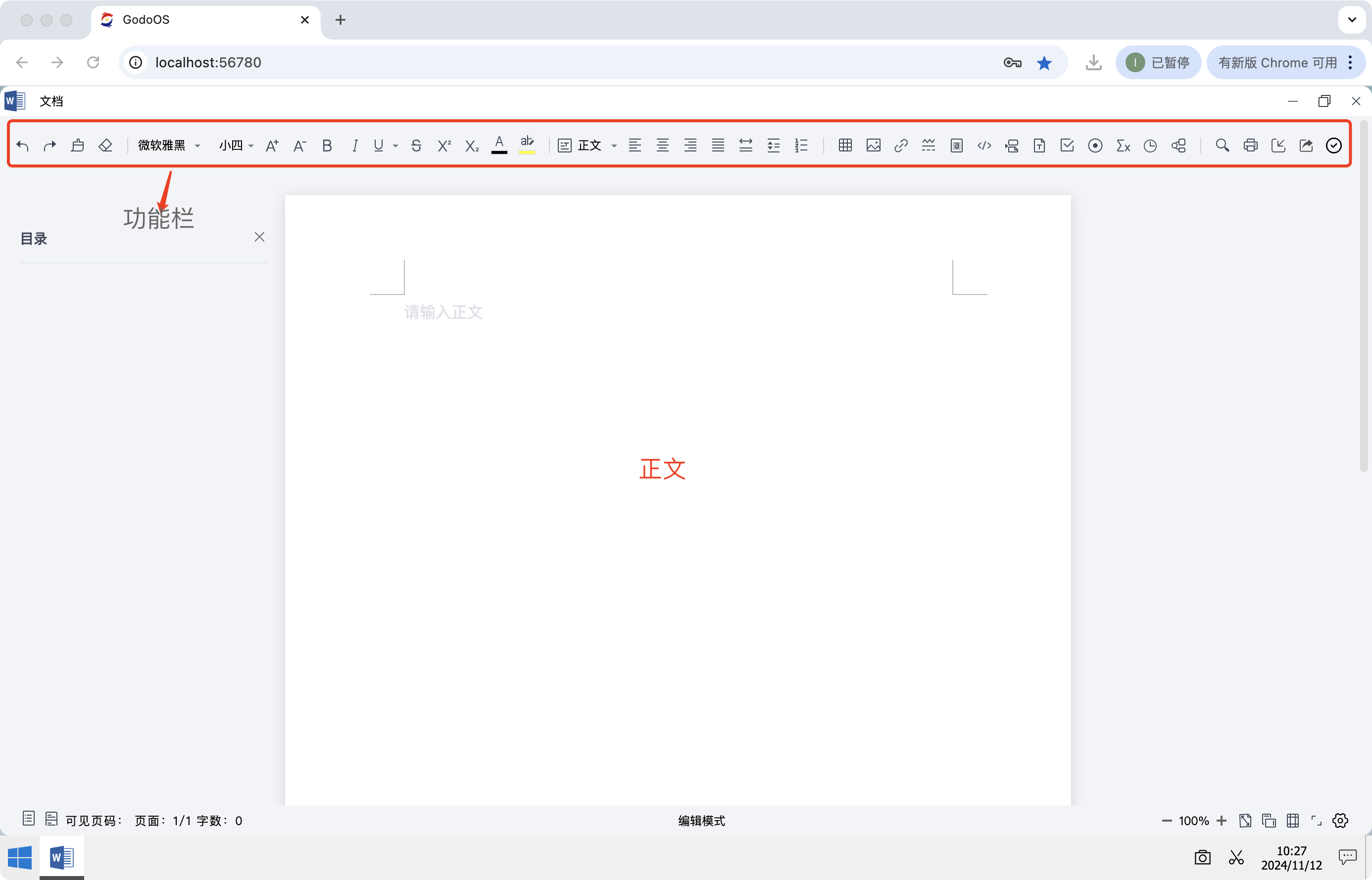Toggle superscript formatting
The width and height of the screenshot is (1372, 880).
point(444,146)
